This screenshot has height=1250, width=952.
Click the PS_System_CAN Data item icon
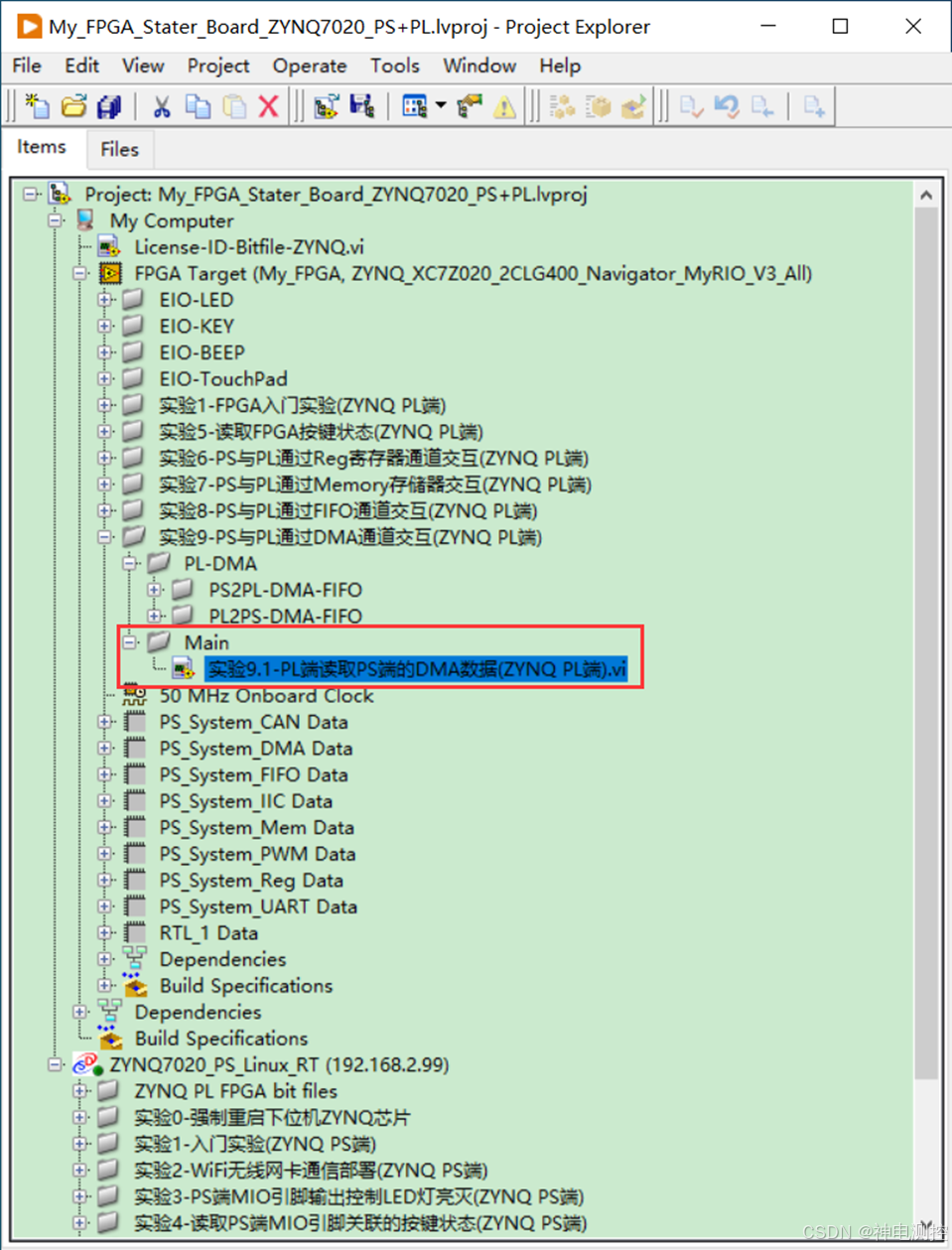pos(135,722)
